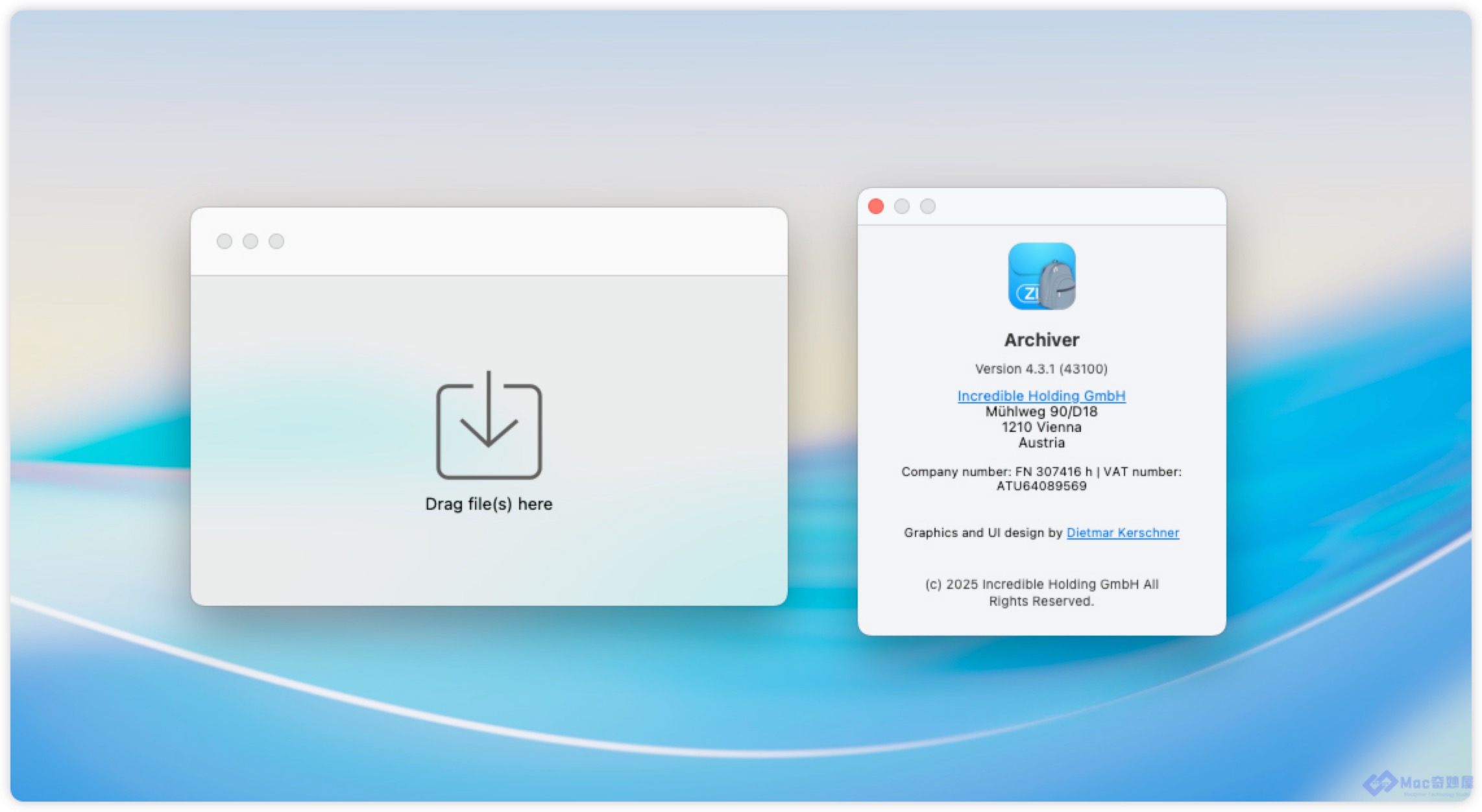Click the main window's gray minimize button
The image size is (1482, 812).
pyautogui.click(x=250, y=241)
